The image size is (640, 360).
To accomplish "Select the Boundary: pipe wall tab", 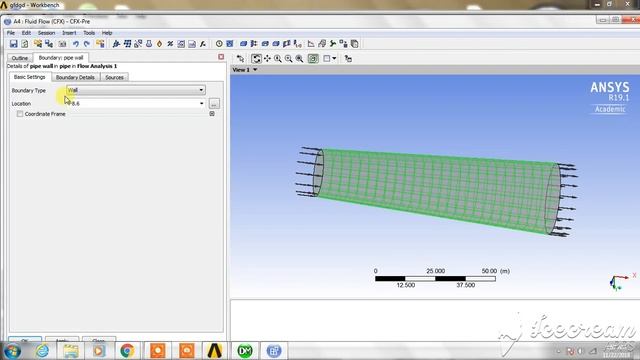I will (61, 58).
